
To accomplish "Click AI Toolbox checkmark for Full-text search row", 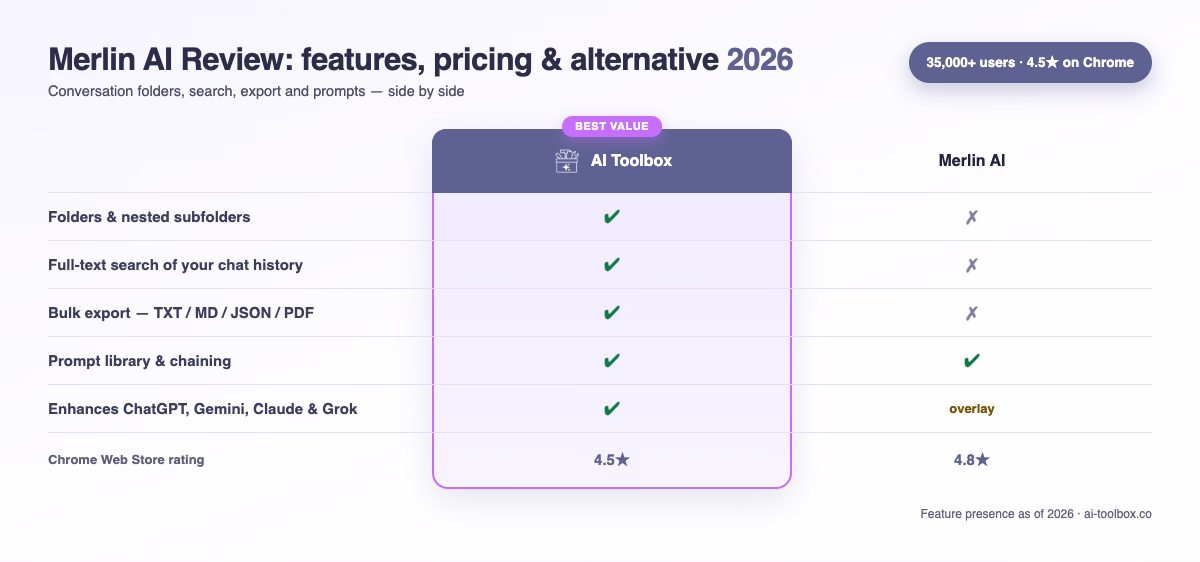I will (612, 265).
